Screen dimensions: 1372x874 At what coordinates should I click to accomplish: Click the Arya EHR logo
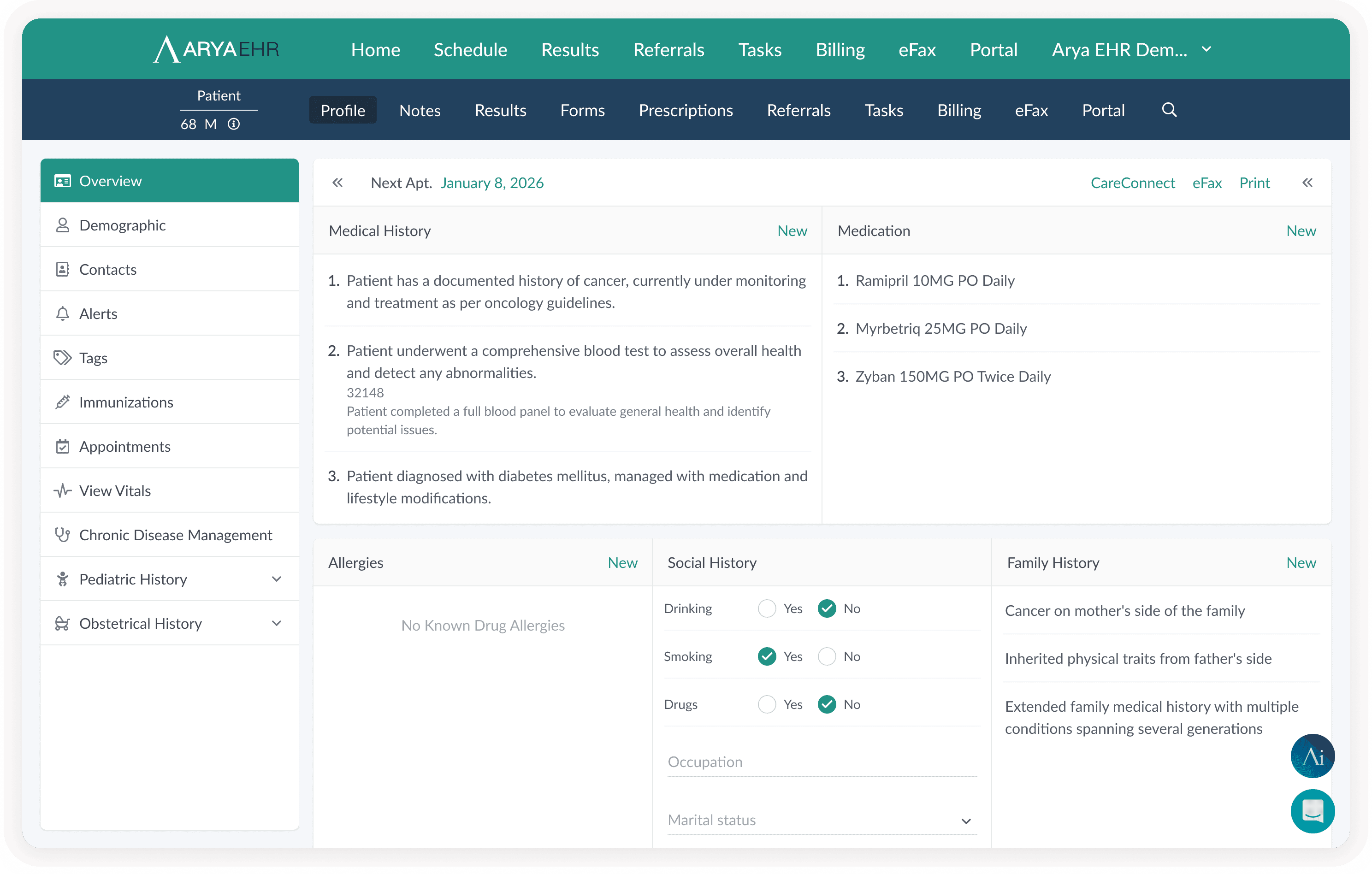click(217, 49)
